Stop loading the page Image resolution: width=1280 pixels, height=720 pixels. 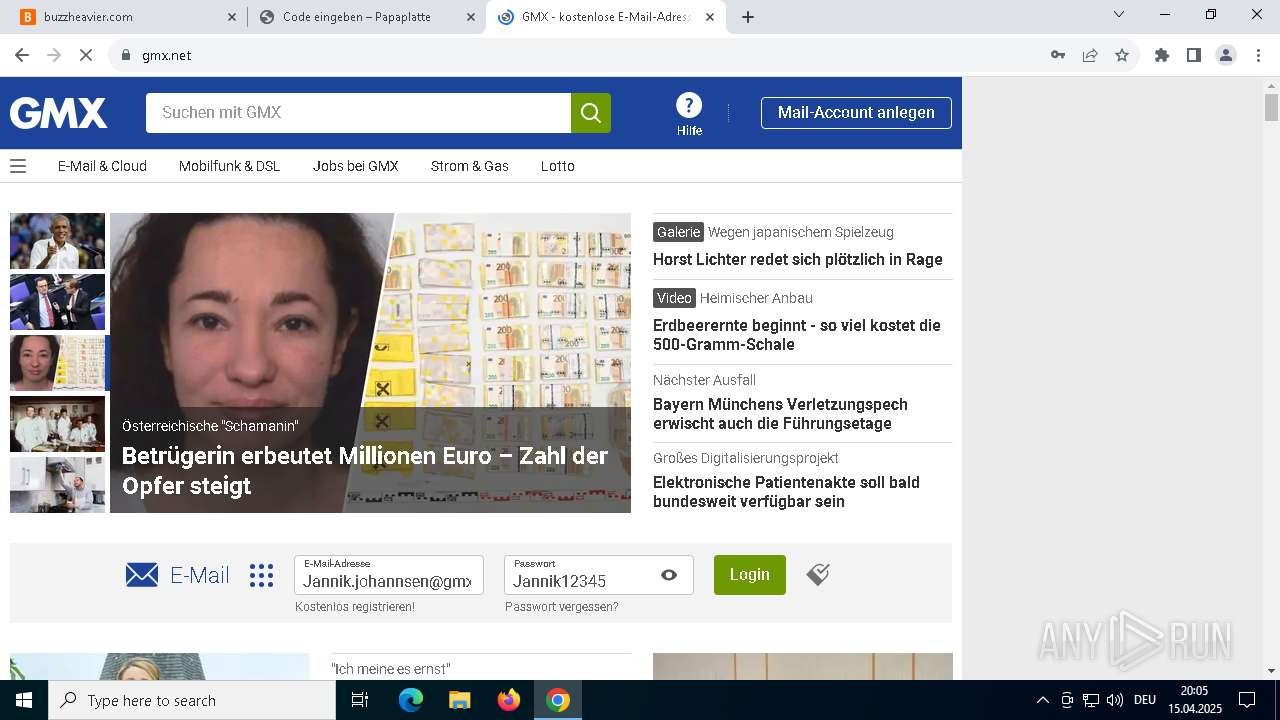point(86,55)
